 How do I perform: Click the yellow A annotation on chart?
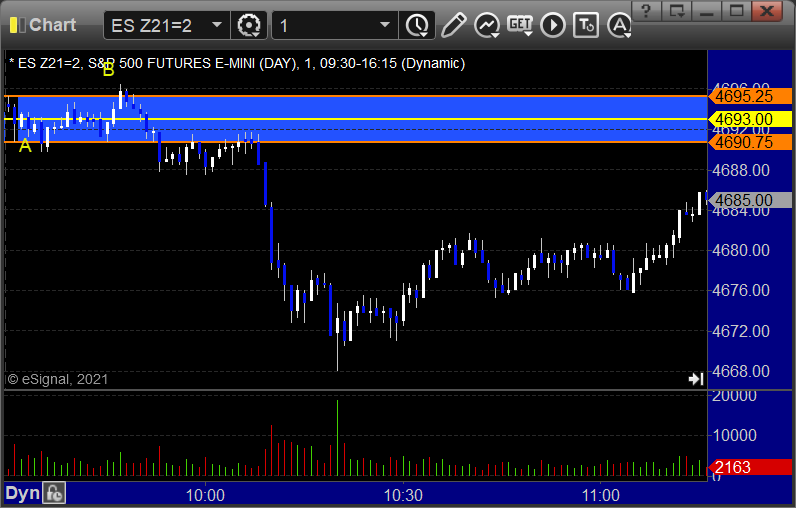click(x=25, y=146)
